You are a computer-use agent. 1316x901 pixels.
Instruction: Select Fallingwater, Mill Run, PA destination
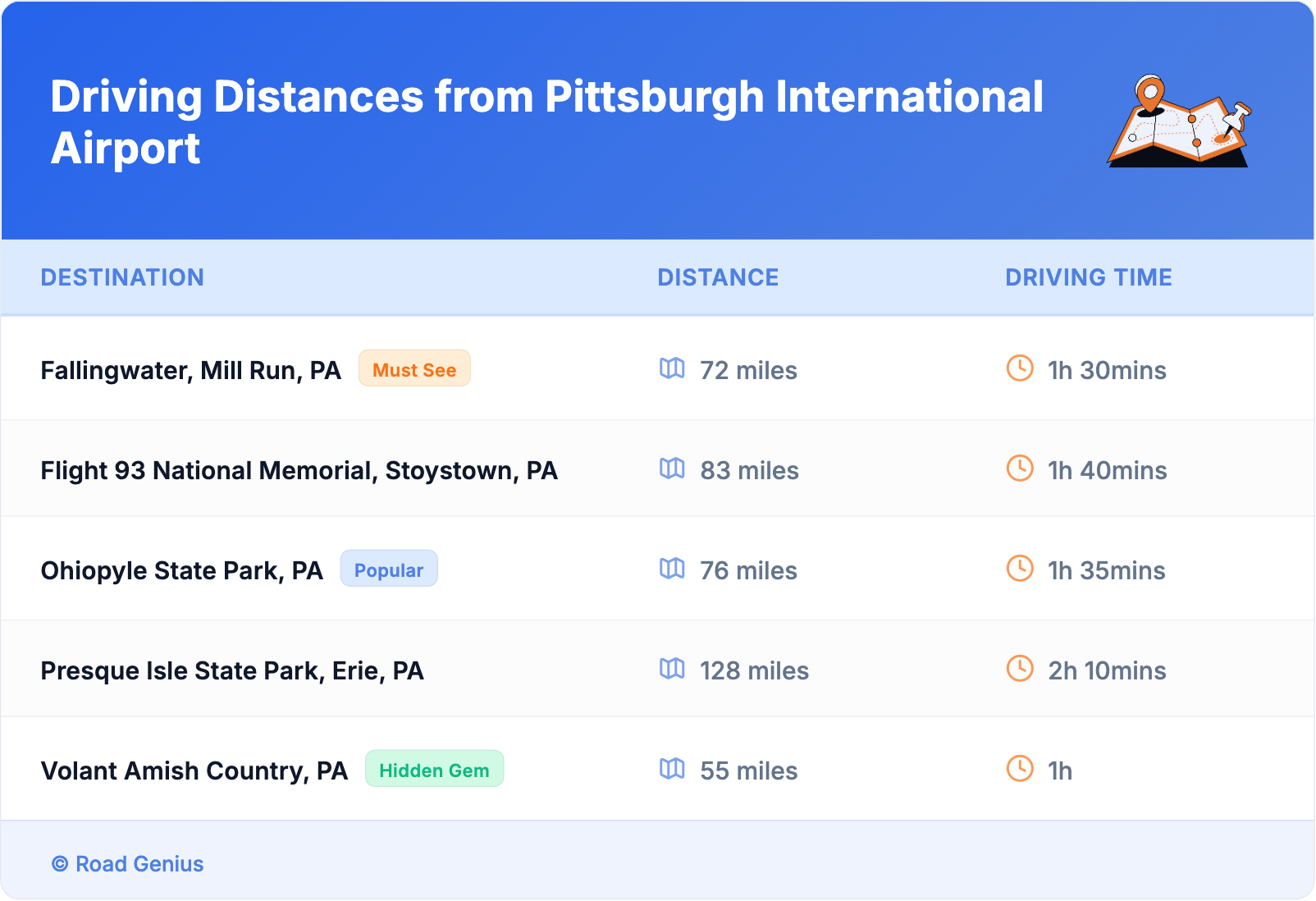coord(190,370)
